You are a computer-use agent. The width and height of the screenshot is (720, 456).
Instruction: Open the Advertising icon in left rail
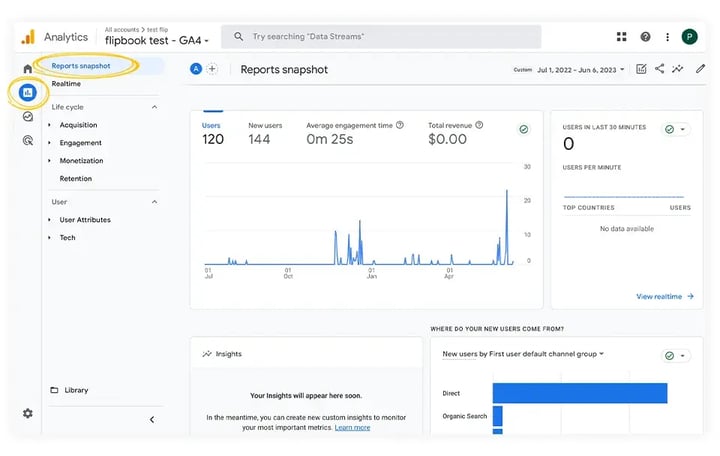[x=28, y=141]
